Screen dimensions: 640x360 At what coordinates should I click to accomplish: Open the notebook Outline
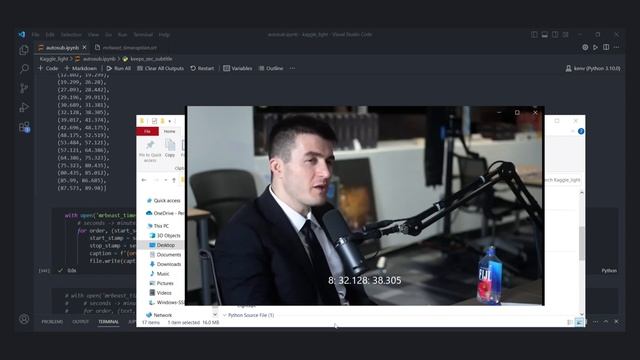[x=271, y=68]
